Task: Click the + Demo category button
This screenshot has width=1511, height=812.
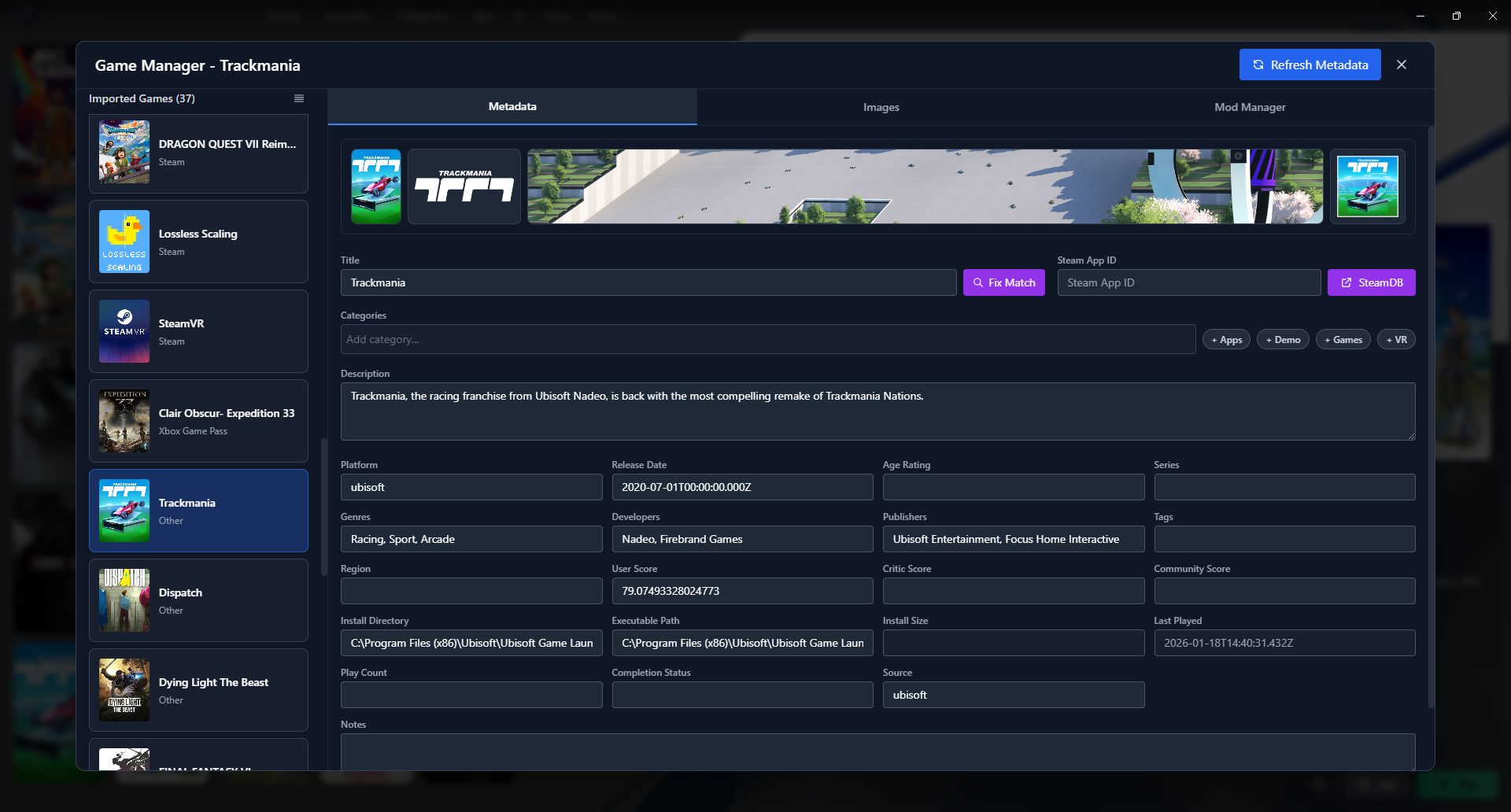Action: (x=1283, y=339)
